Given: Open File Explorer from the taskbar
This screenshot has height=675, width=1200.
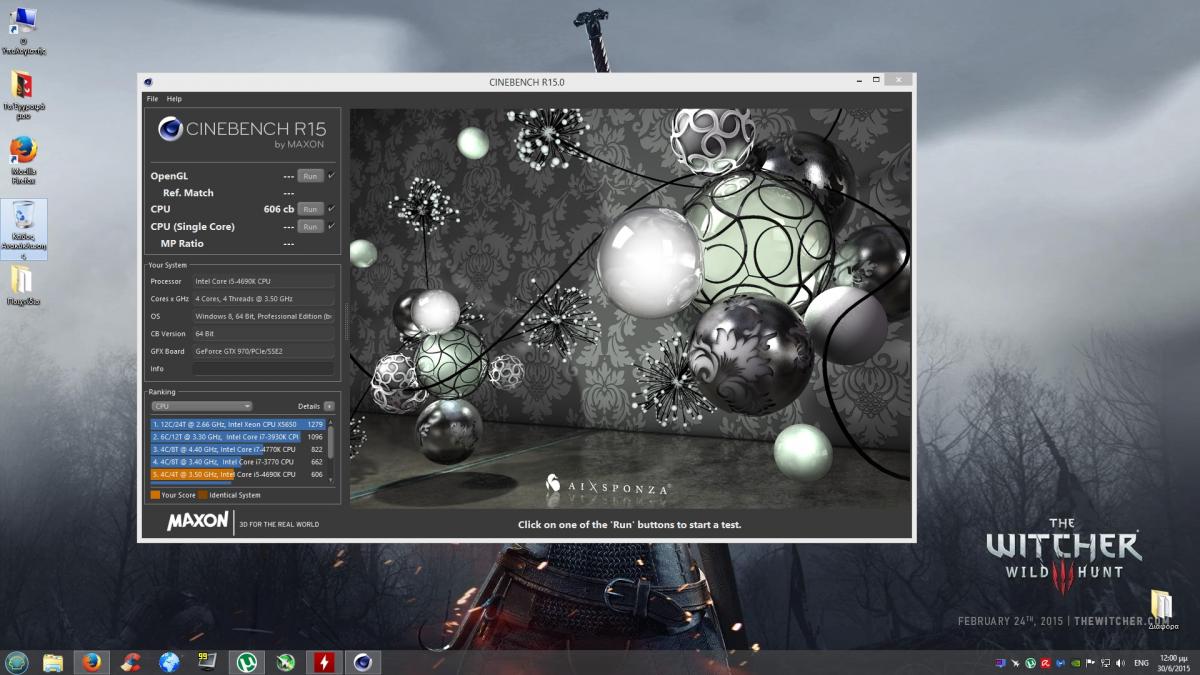Looking at the screenshot, I should tap(53, 662).
